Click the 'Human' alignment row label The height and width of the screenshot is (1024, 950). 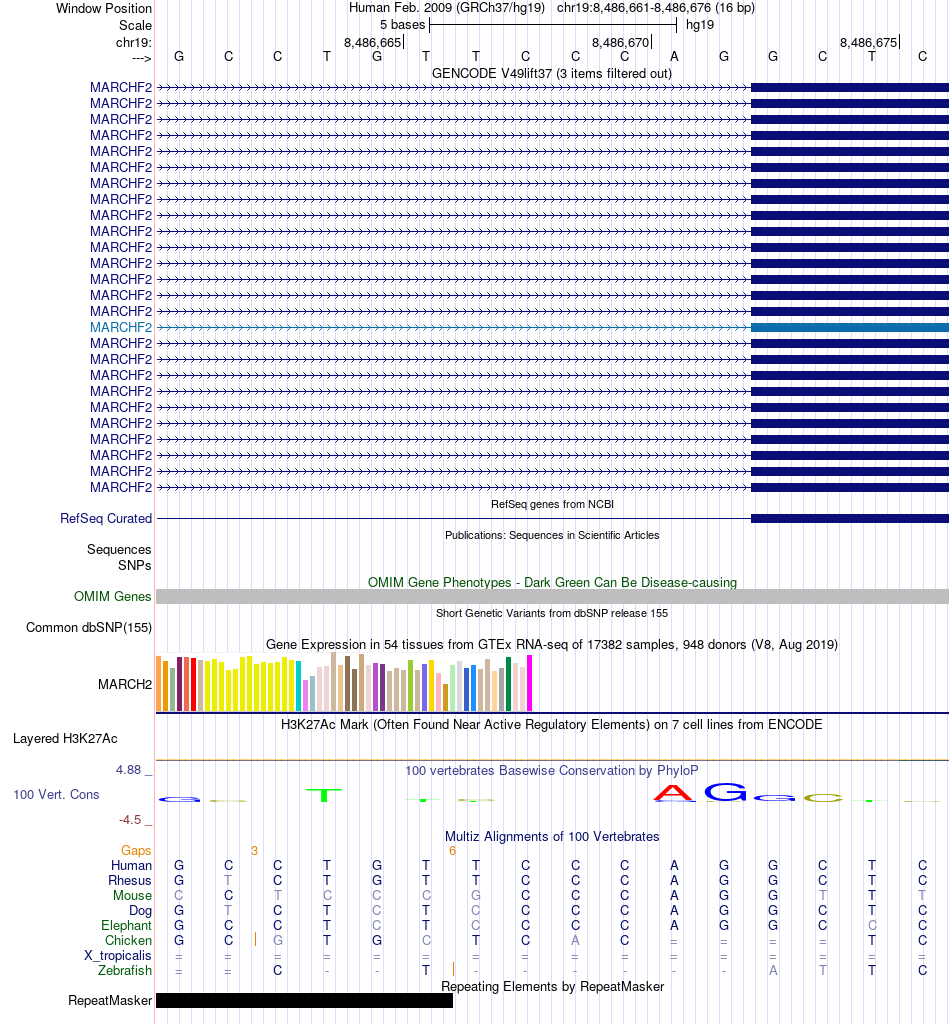pos(131,865)
